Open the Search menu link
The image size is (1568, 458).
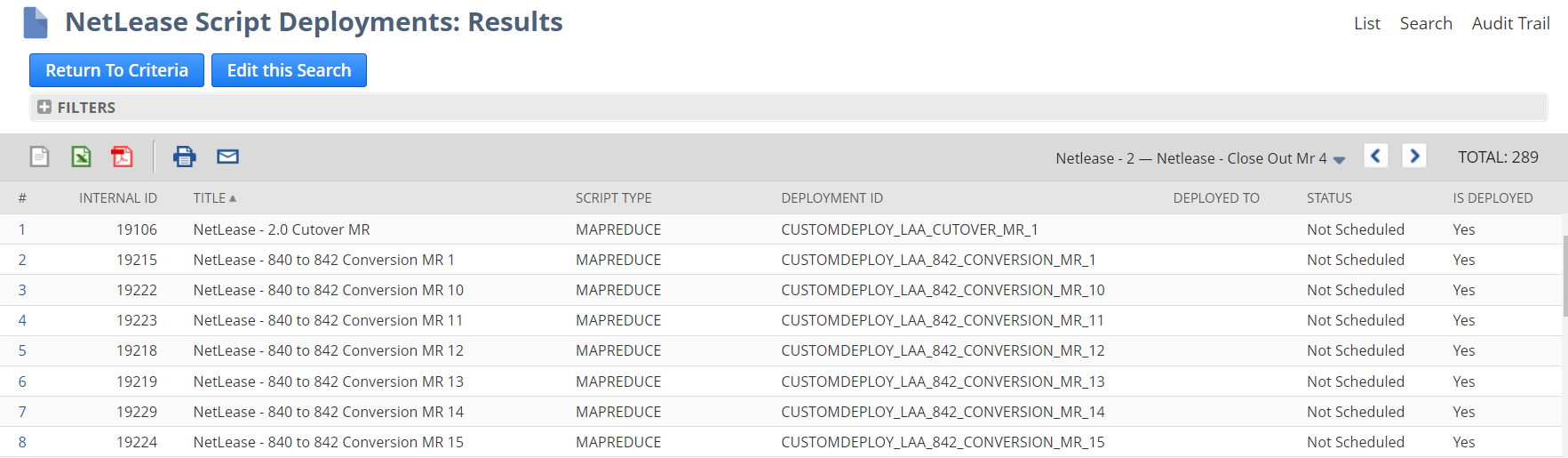tap(1426, 23)
